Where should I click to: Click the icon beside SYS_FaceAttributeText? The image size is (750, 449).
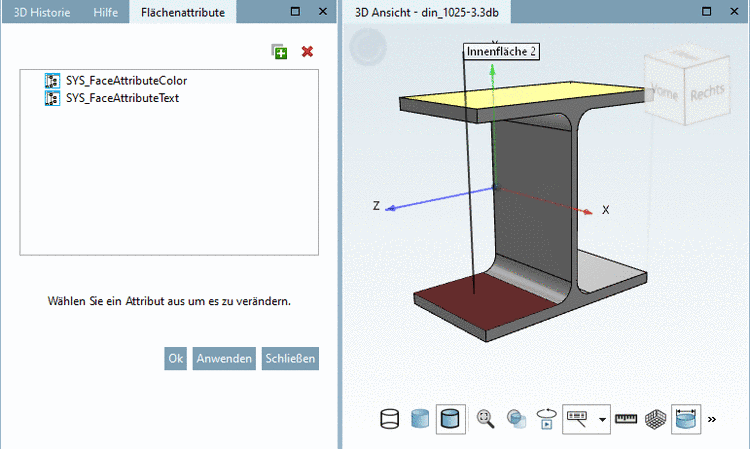[x=52, y=98]
